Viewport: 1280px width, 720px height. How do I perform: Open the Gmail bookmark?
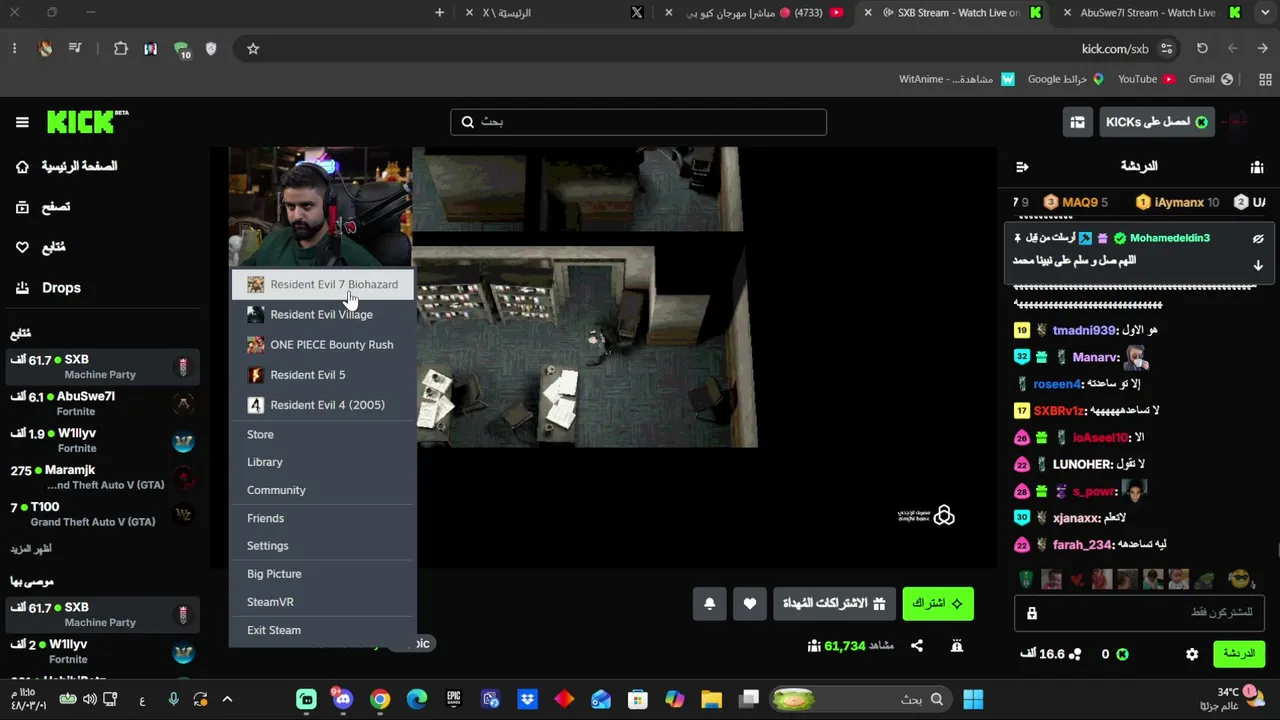pyautogui.click(x=1211, y=79)
